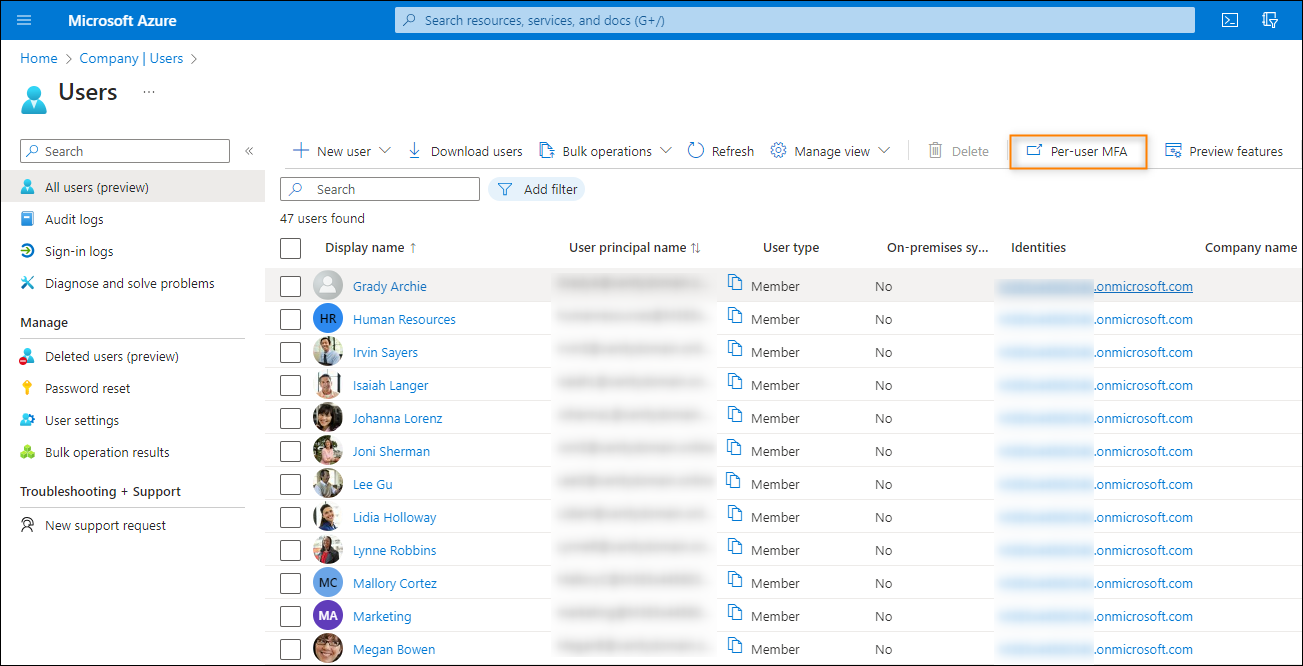
Task: Open Megan Bowen's user profile link
Action: click(x=394, y=649)
